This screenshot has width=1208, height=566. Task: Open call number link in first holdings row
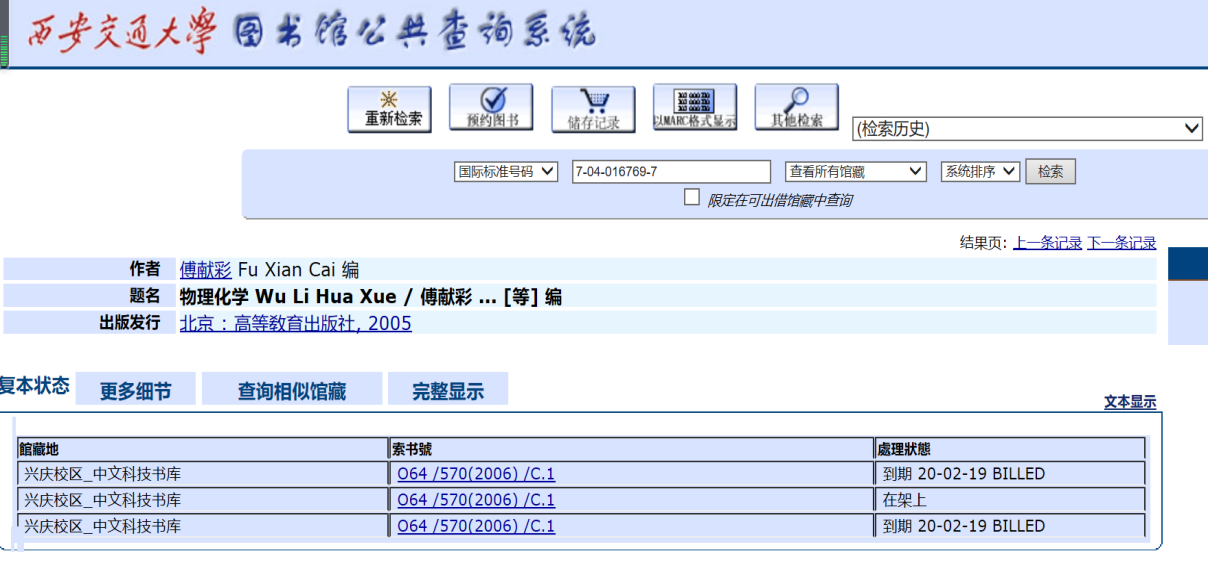476,474
